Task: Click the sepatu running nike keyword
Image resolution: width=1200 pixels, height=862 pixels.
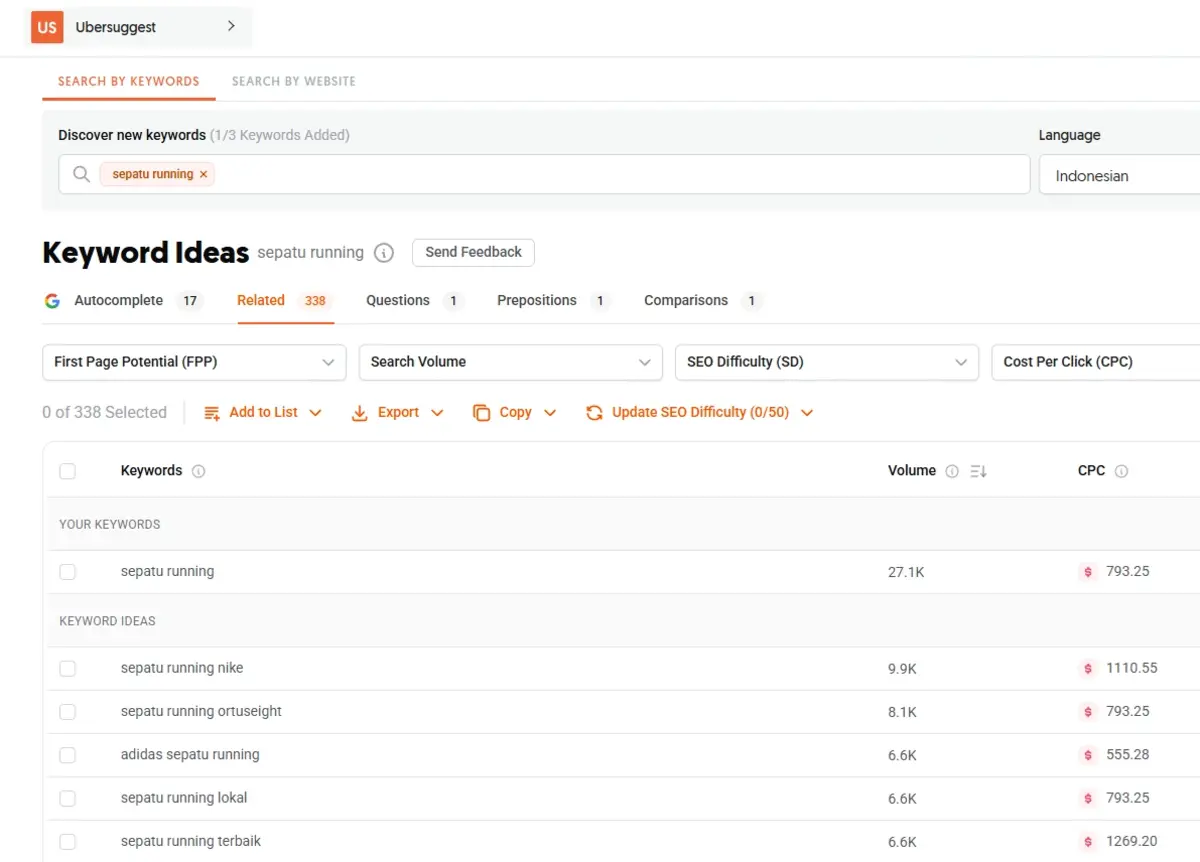Action: (182, 668)
